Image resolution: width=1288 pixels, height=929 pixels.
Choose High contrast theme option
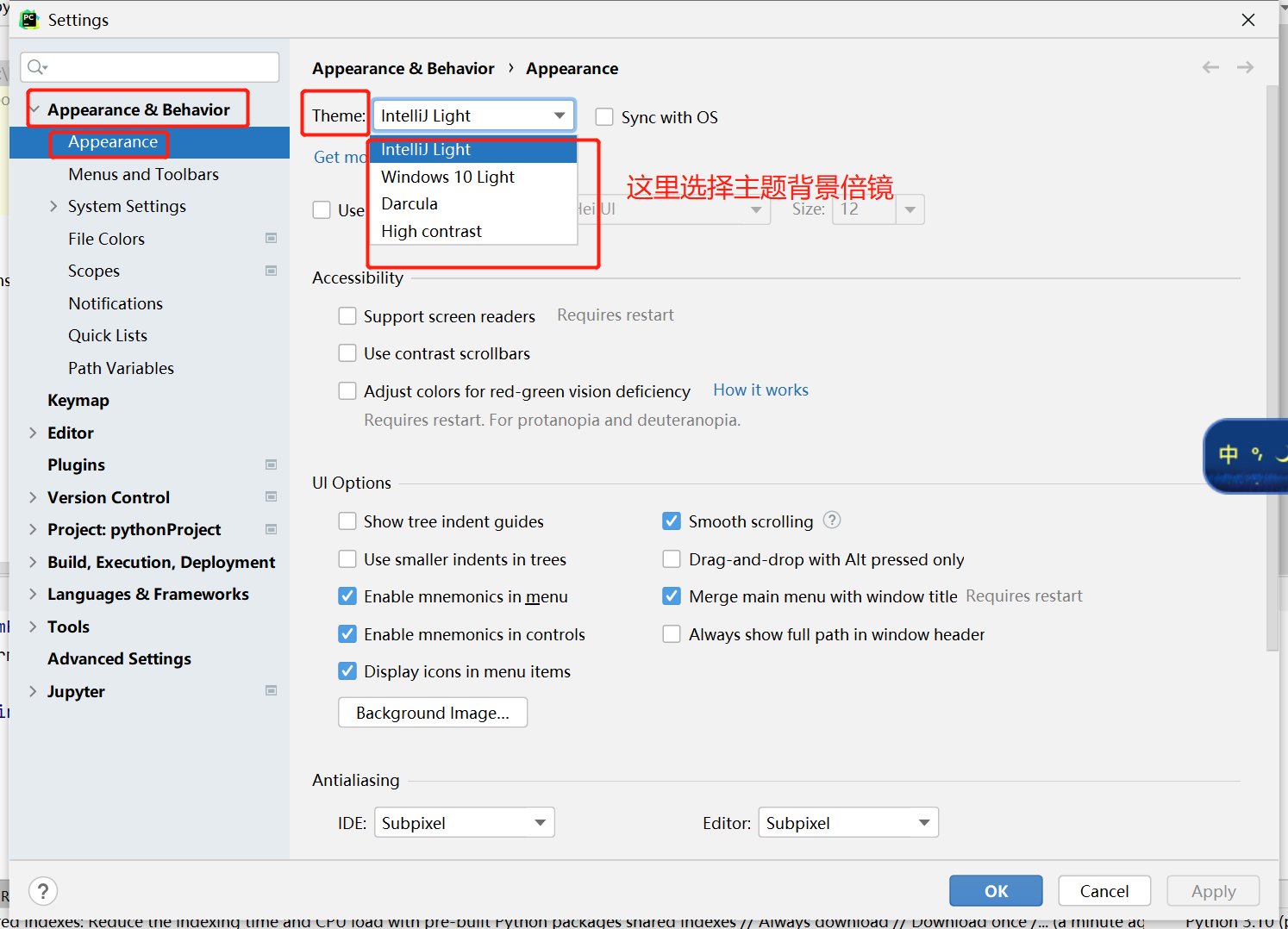point(473,231)
